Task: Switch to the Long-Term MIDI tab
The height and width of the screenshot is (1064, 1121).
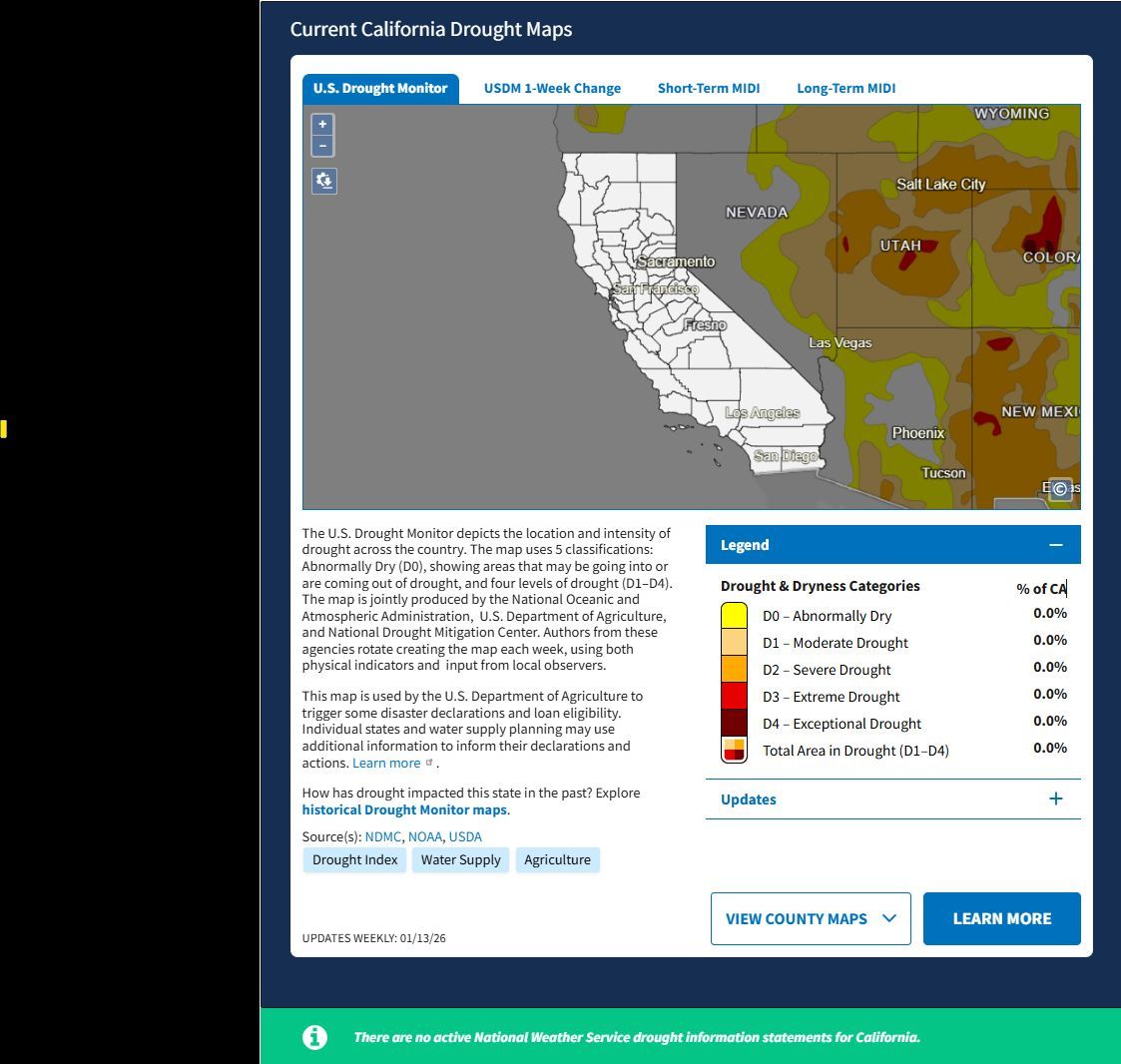Action: point(845,89)
